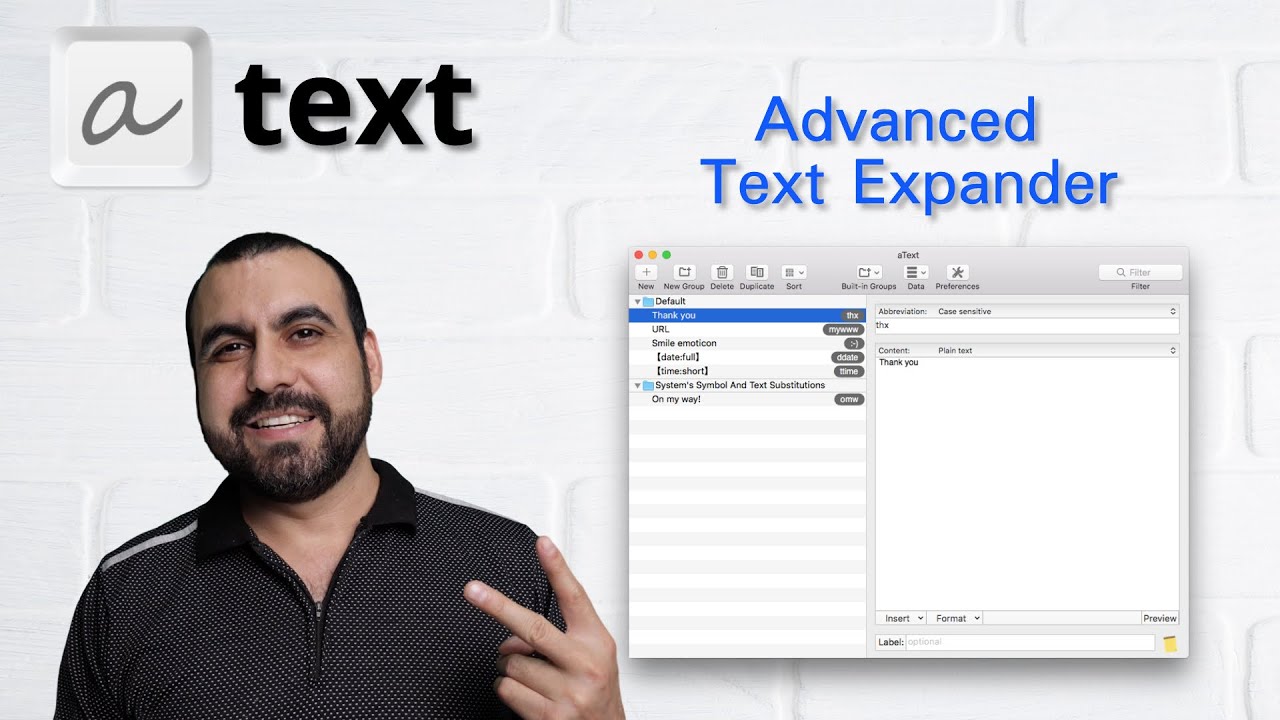Click the green window zoom button
The width and height of the screenshot is (1280, 720).
click(667, 255)
